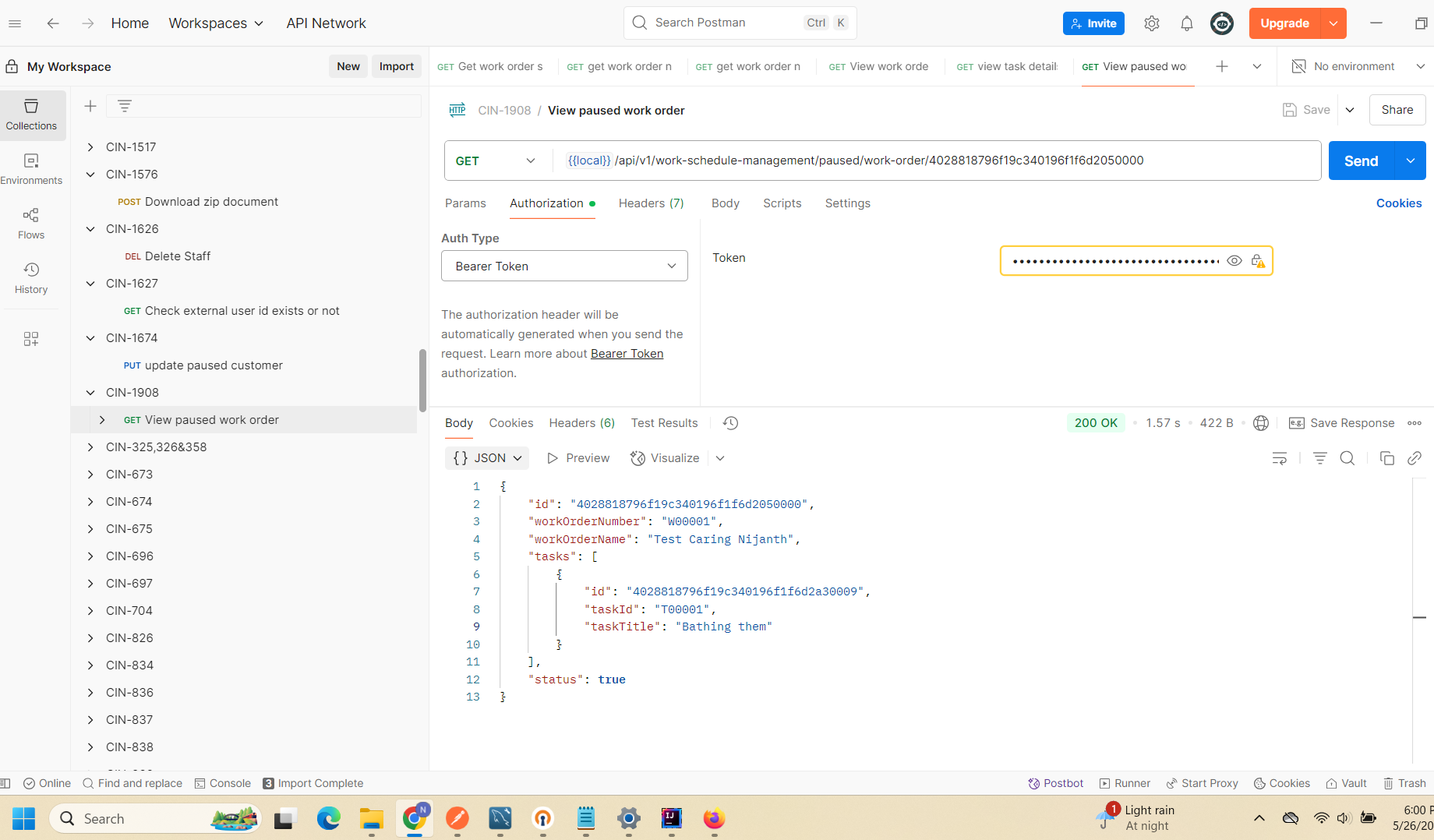This screenshot has width=1434, height=840.
Task: Click the plus icon to create new collection
Action: click(90, 106)
